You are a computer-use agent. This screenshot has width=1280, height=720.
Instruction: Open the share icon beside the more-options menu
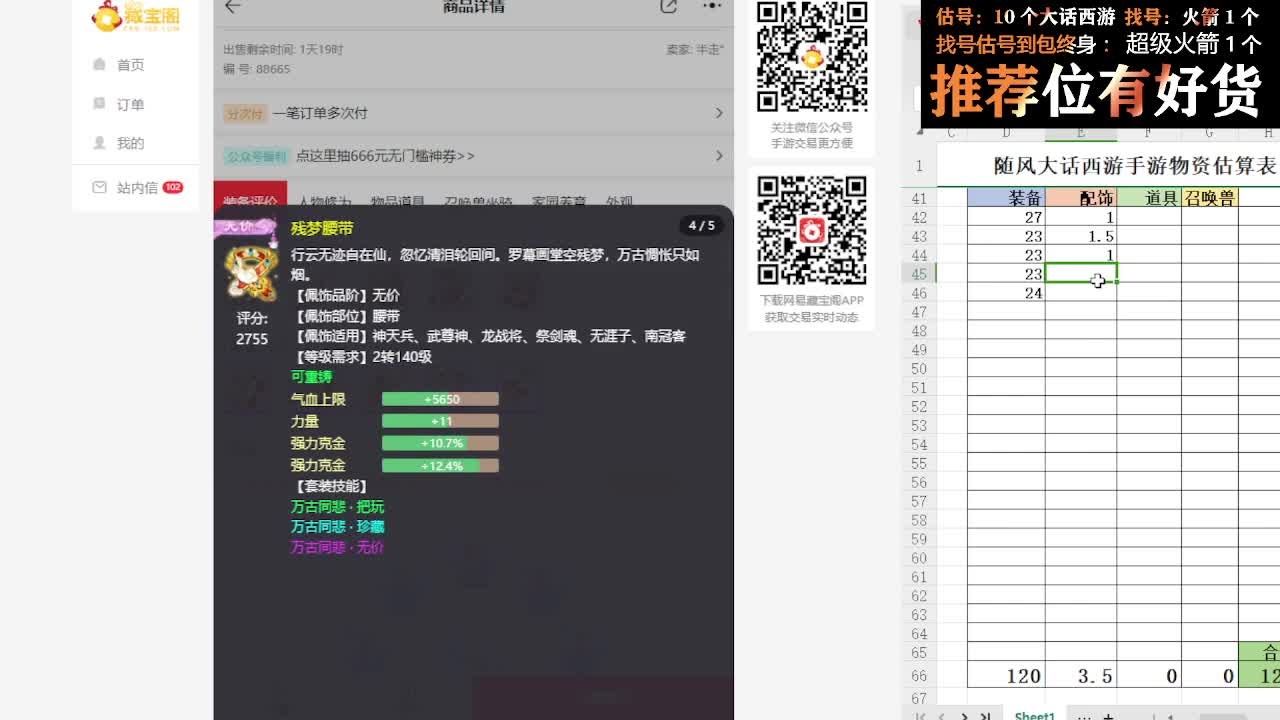pyautogui.click(x=668, y=7)
